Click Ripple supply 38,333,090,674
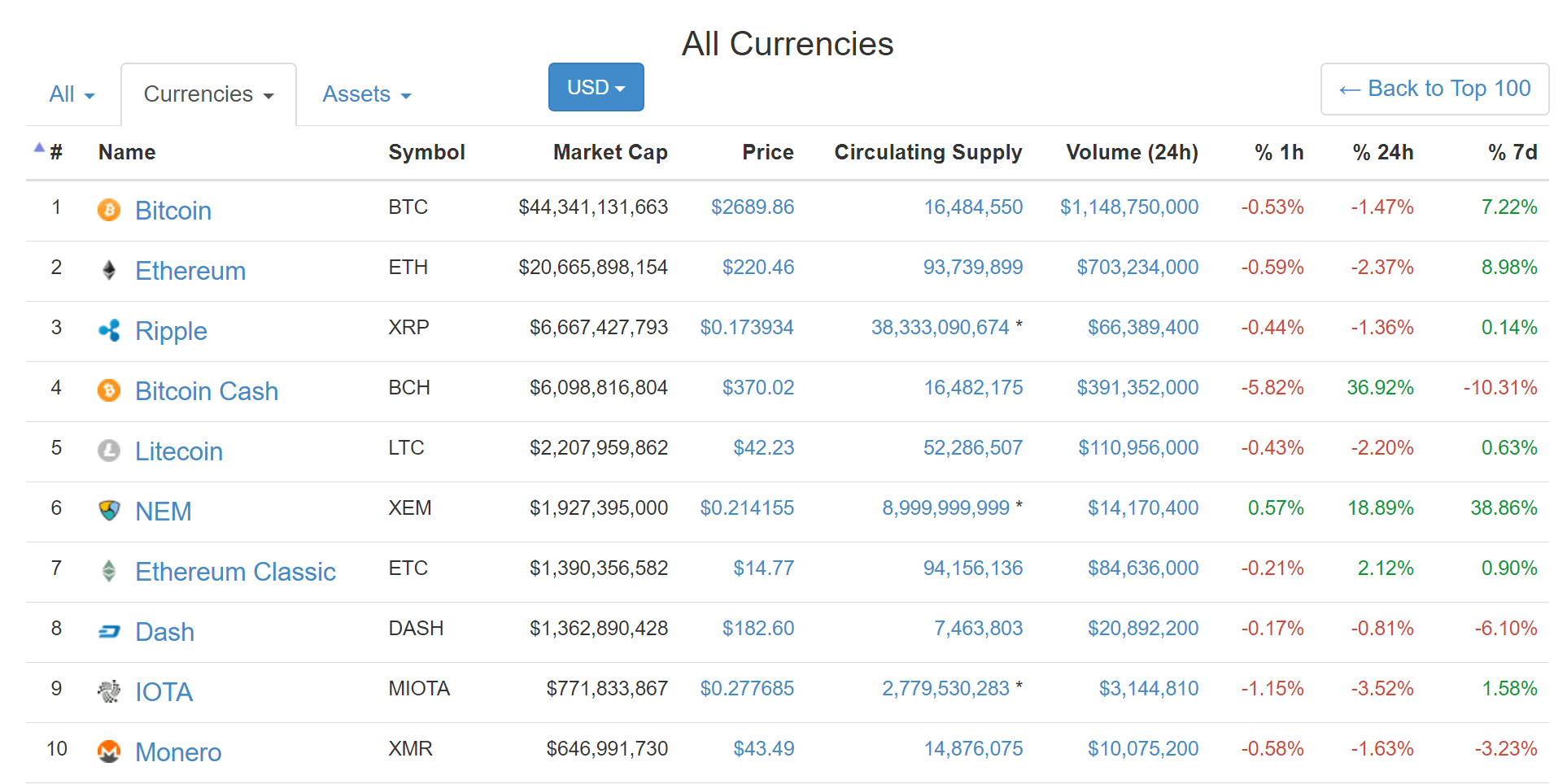Screen dimensions: 1567x784 click(x=941, y=328)
